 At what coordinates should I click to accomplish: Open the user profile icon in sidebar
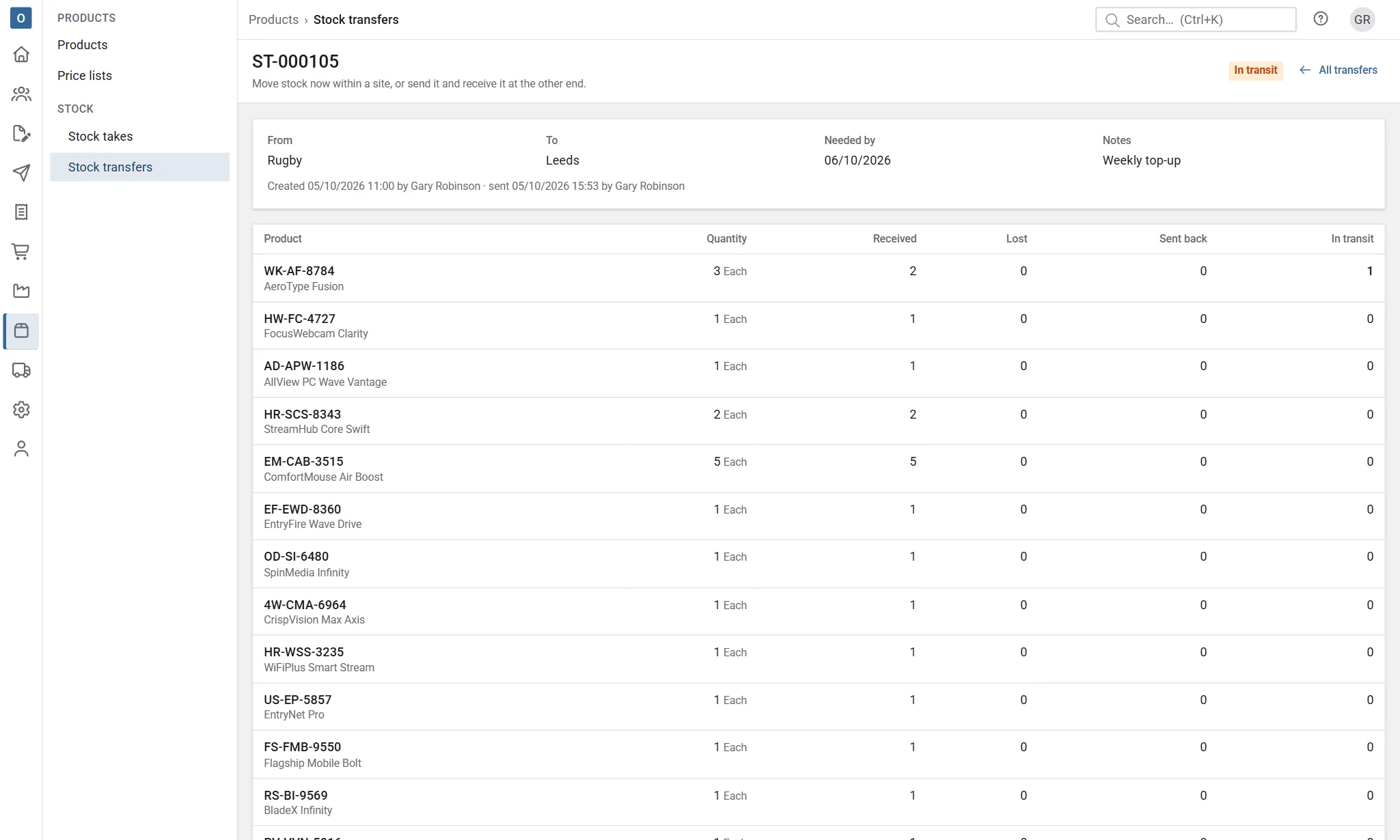(x=21, y=449)
